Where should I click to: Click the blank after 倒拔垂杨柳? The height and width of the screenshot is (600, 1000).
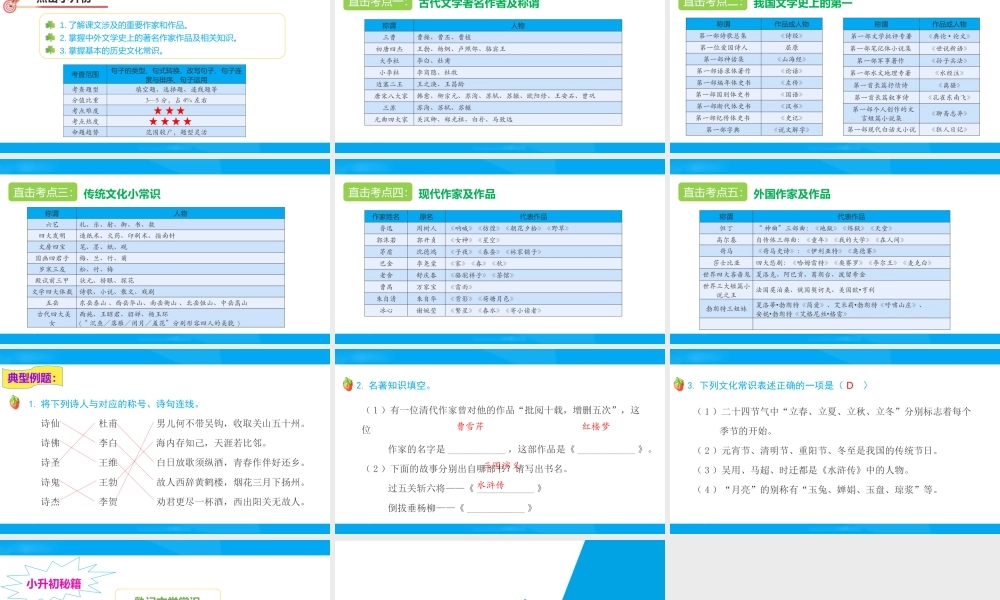496,508
